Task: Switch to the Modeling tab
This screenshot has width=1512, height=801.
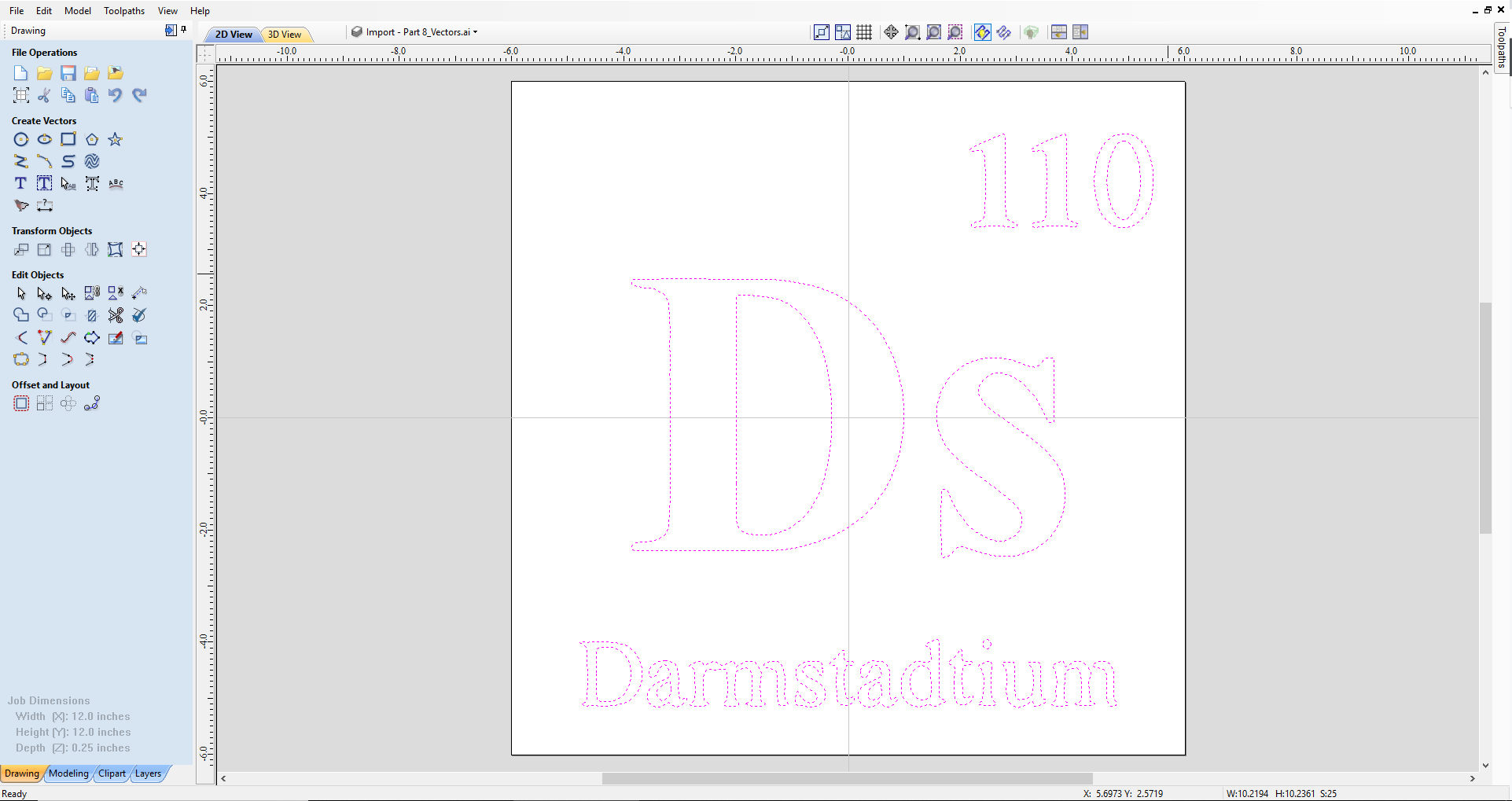Action: [68, 773]
